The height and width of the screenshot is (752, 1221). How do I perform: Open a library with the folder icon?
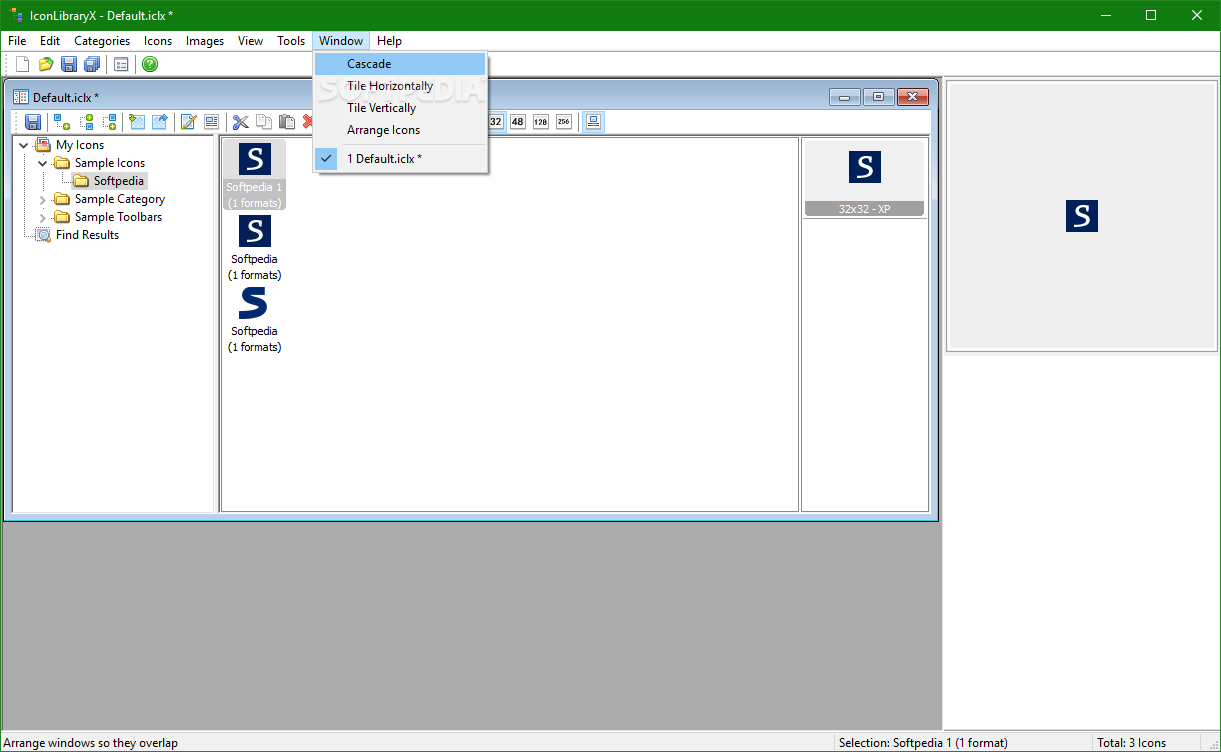point(46,64)
